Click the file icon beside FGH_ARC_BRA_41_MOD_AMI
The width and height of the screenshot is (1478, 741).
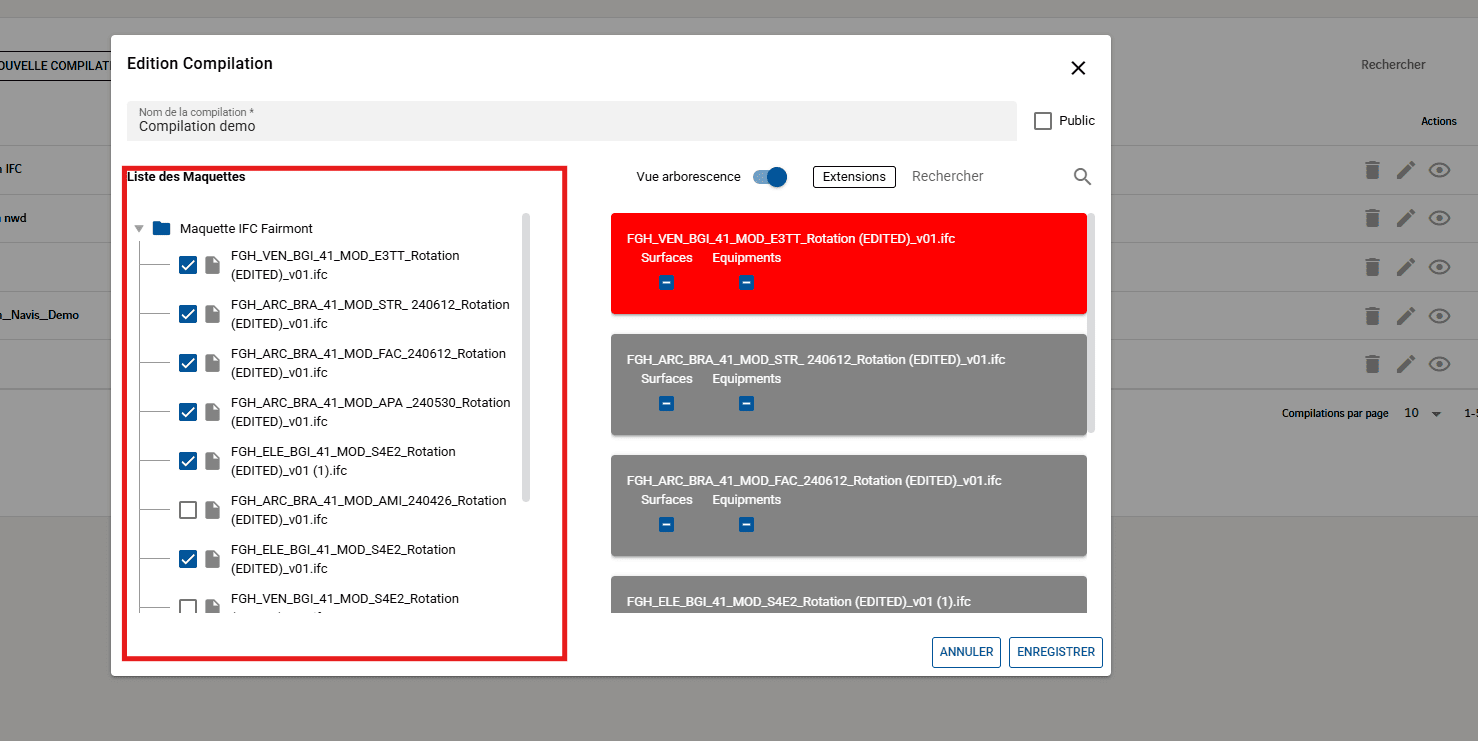pos(212,510)
